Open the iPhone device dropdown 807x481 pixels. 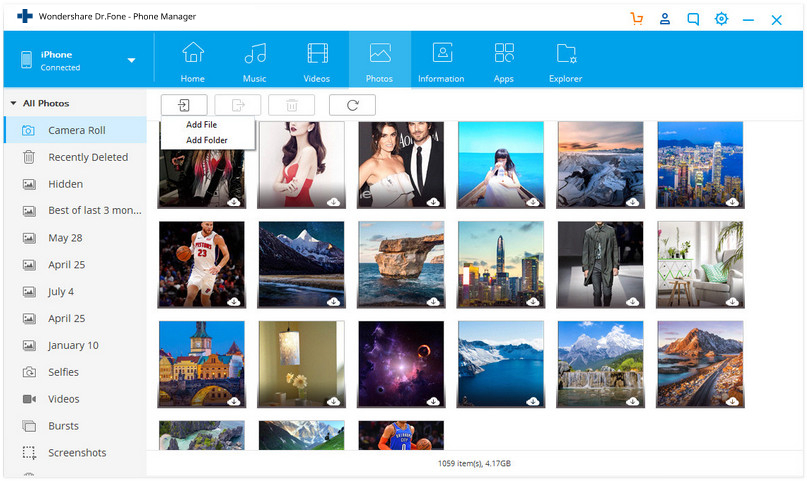click(x=131, y=60)
